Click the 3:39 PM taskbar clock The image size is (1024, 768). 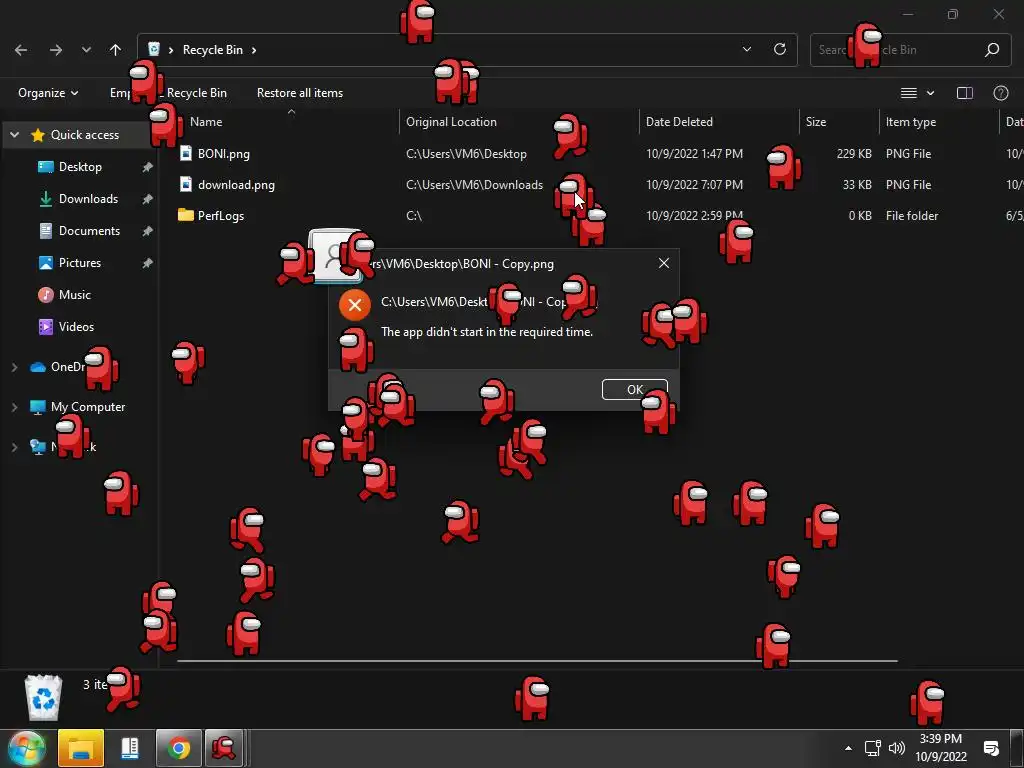940,739
